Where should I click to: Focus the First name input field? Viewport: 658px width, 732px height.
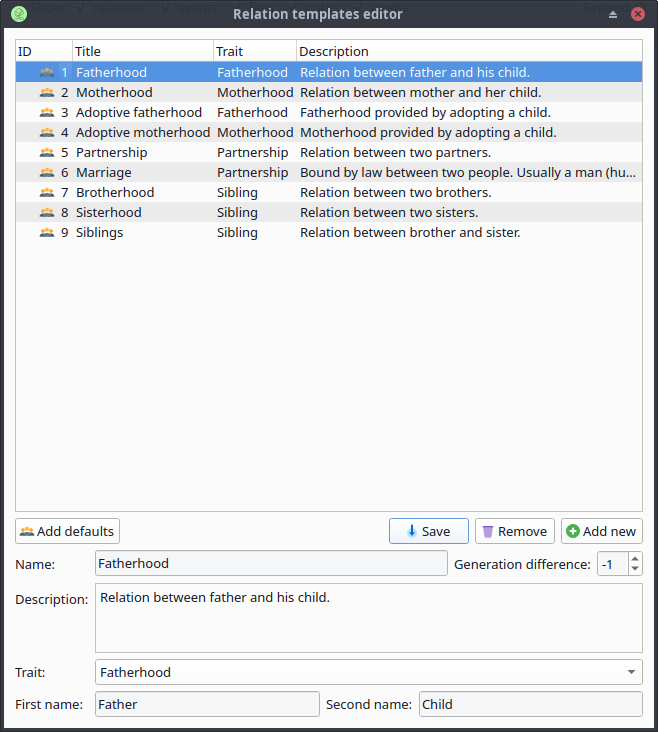207,704
